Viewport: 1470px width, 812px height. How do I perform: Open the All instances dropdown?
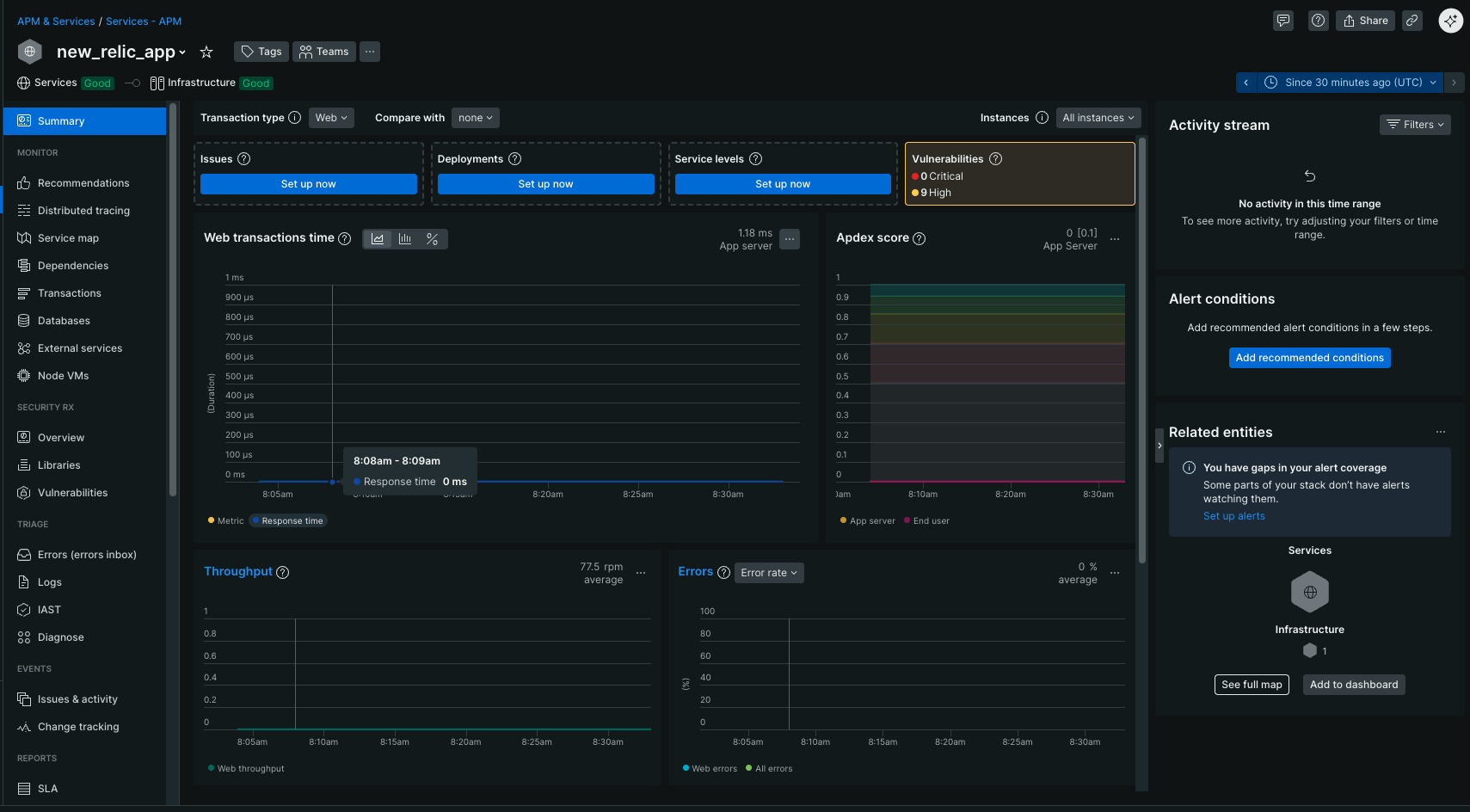click(1098, 118)
